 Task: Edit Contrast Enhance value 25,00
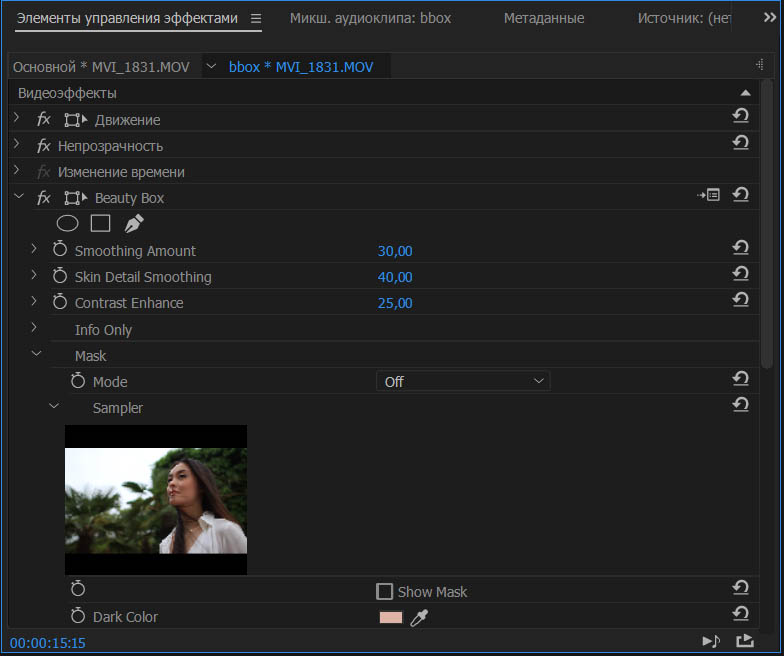point(395,303)
